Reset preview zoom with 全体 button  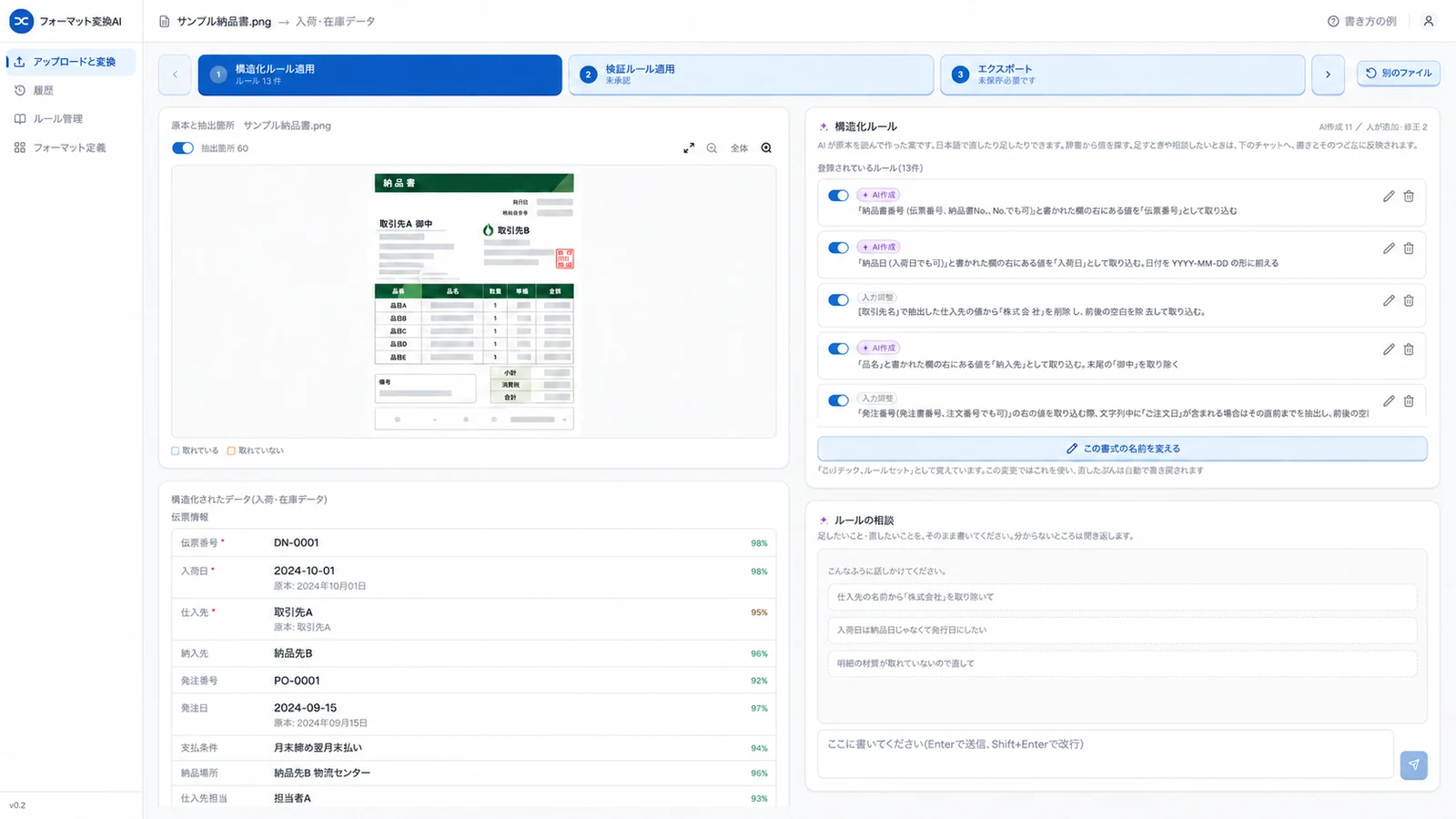pyautogui.click(x=740, y=148)
